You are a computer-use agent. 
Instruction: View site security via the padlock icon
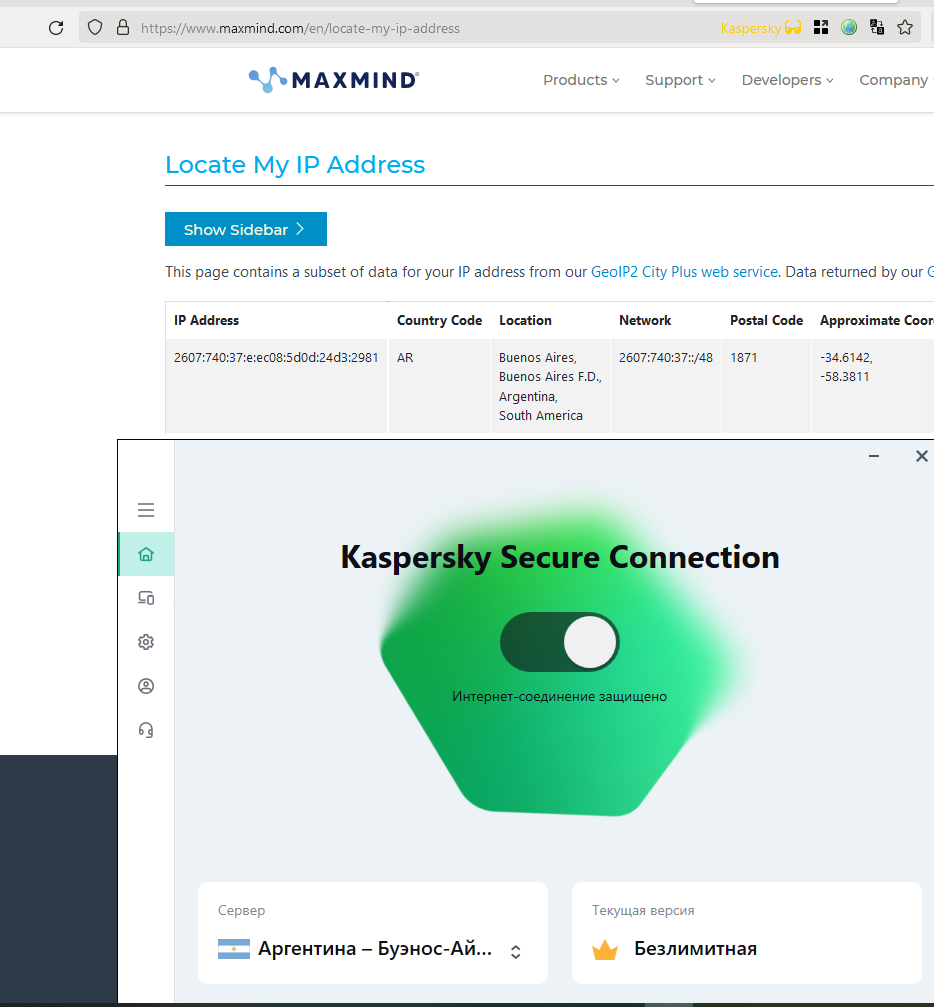[123, 28]
